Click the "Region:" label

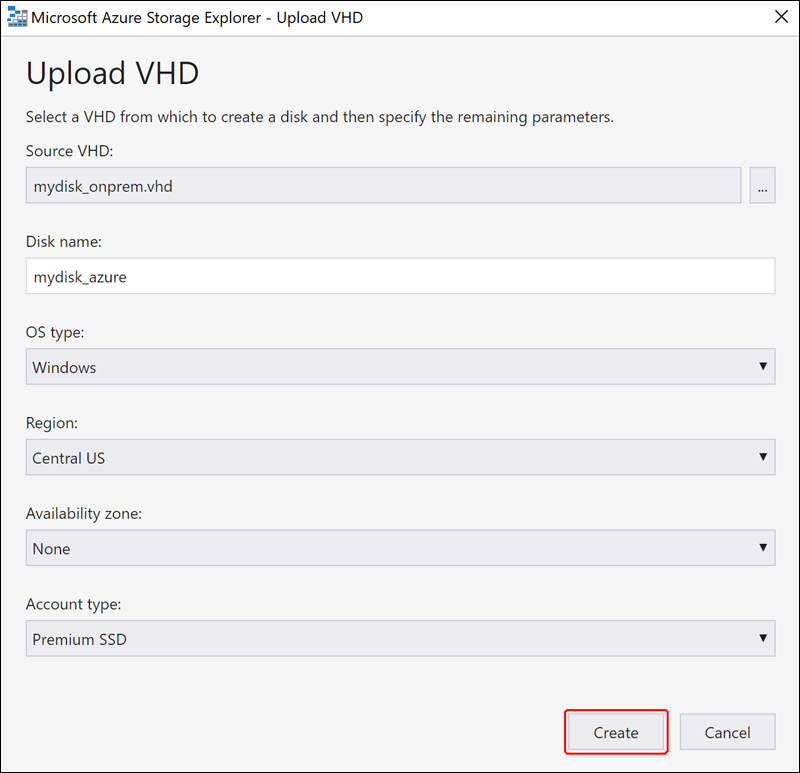click(x=52, y=423)
